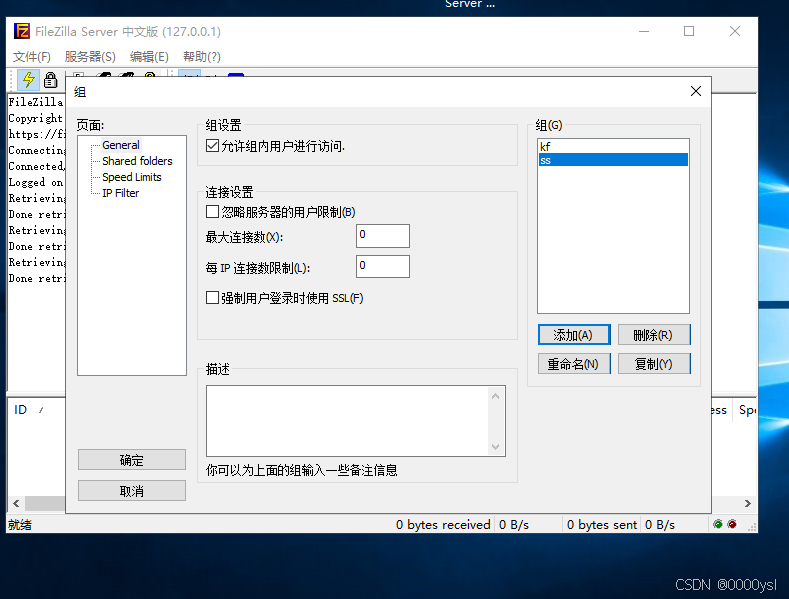Click the FileZilla logo in the title bar
This screenshot has height=599, width=789.
coord(22,31)
